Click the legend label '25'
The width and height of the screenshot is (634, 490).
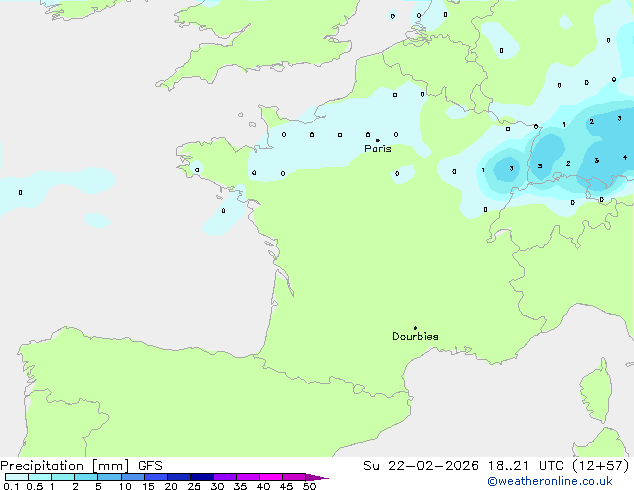click(194, 486)
